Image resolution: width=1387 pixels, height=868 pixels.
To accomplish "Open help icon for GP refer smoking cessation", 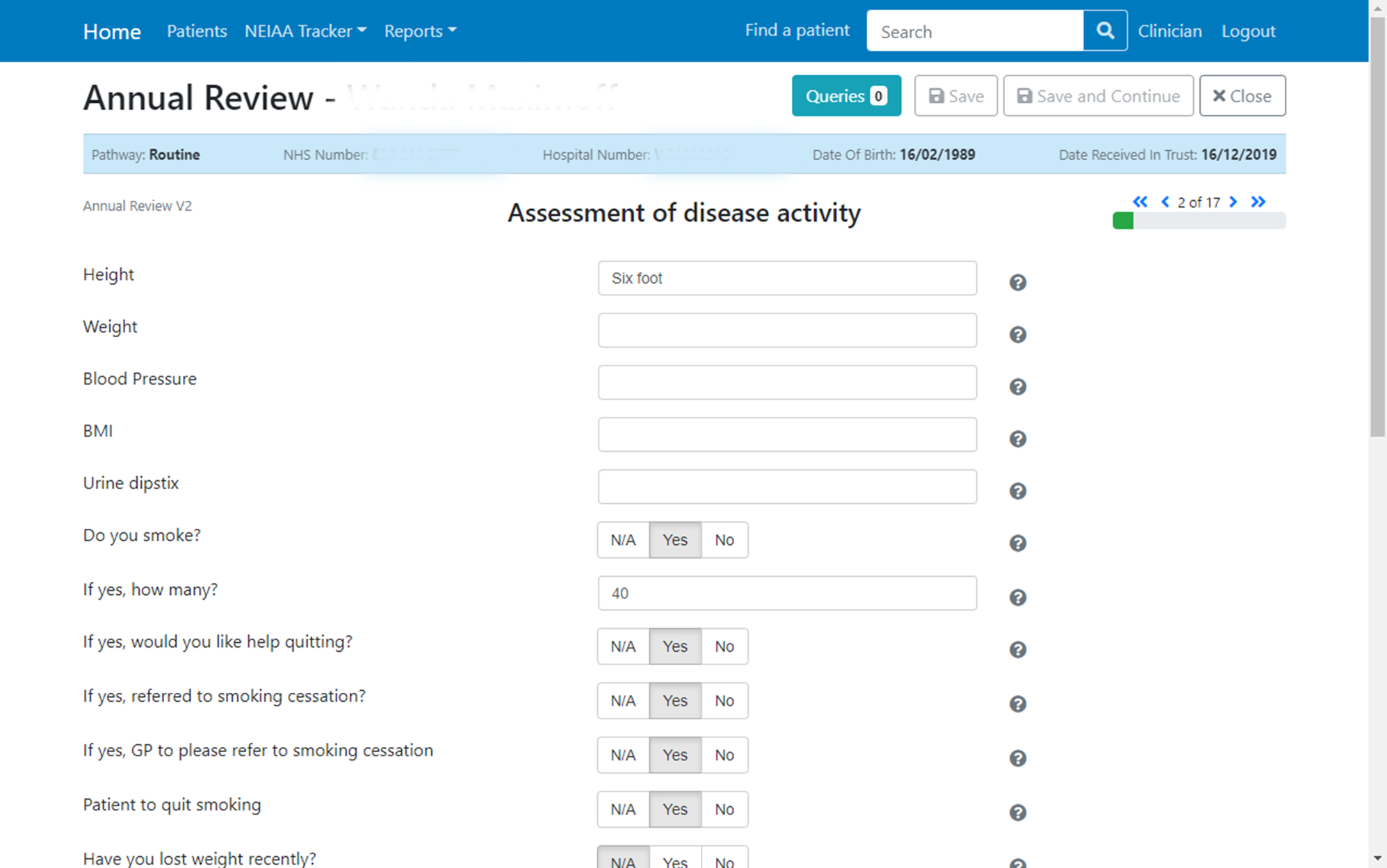I will point(1018,758).
